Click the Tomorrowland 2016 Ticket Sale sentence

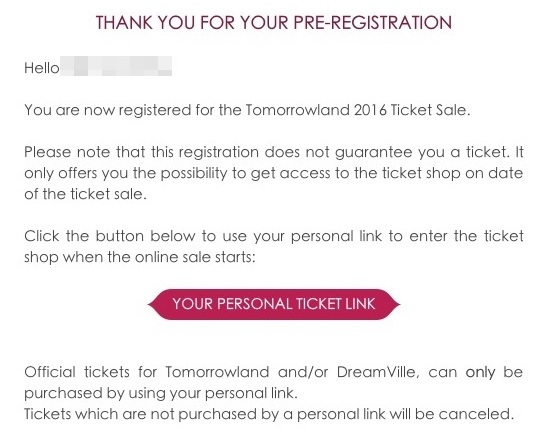point(247,110)
